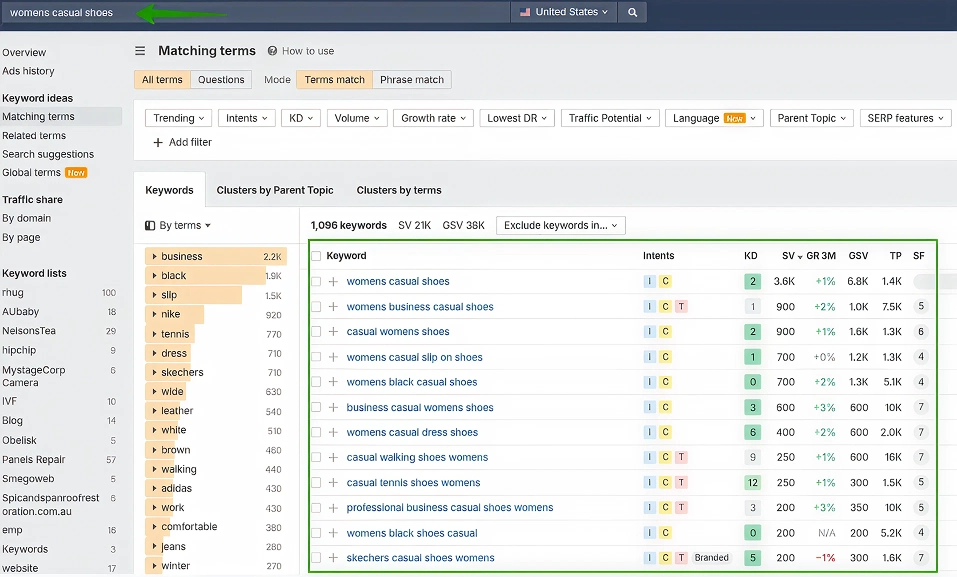
Task: Switch mode to Phrase match
Action: (412, 79)
